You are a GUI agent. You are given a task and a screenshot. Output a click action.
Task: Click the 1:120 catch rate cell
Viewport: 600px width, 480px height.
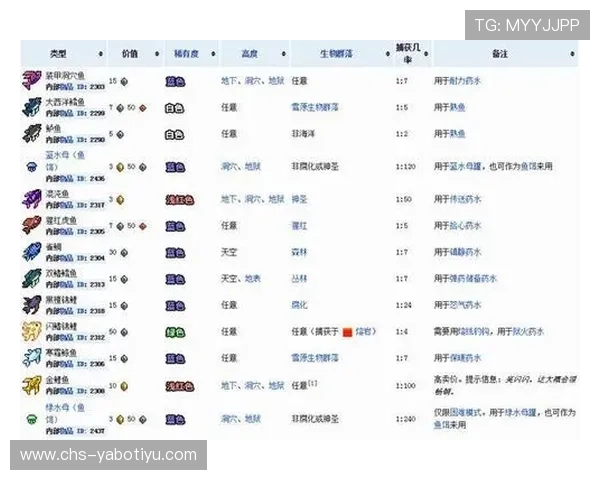click(x=406, y=167)
